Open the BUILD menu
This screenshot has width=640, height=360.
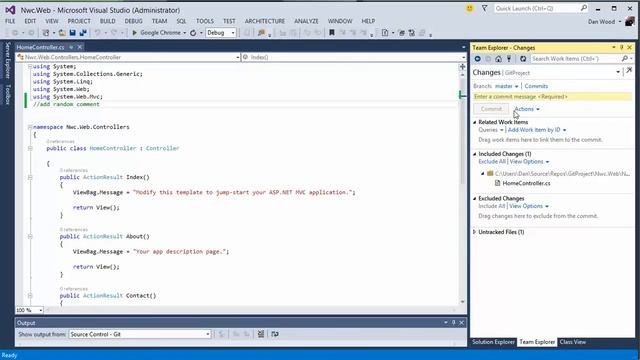[107, 21]
